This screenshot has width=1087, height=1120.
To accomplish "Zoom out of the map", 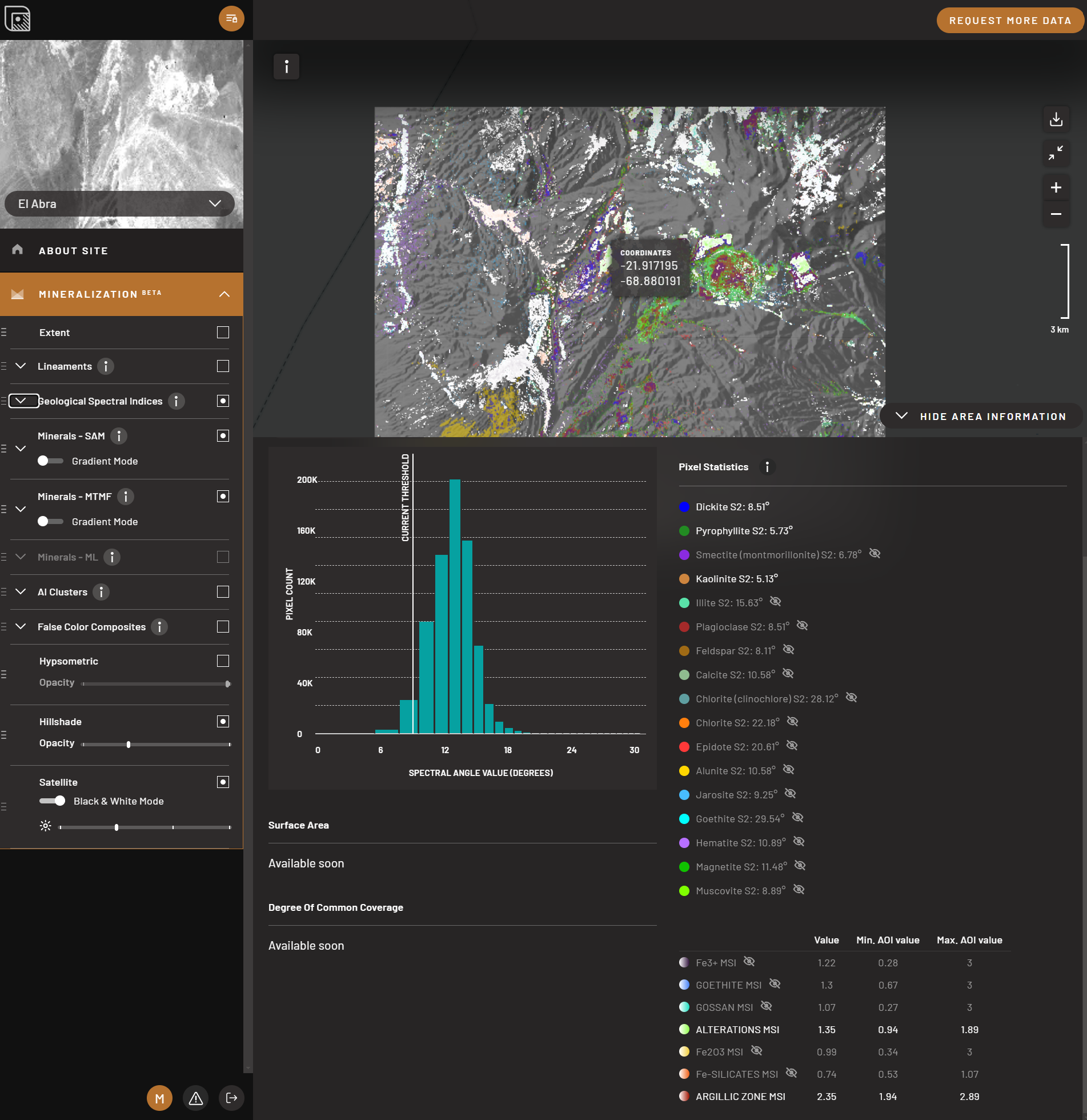I will click(1056, 214).
